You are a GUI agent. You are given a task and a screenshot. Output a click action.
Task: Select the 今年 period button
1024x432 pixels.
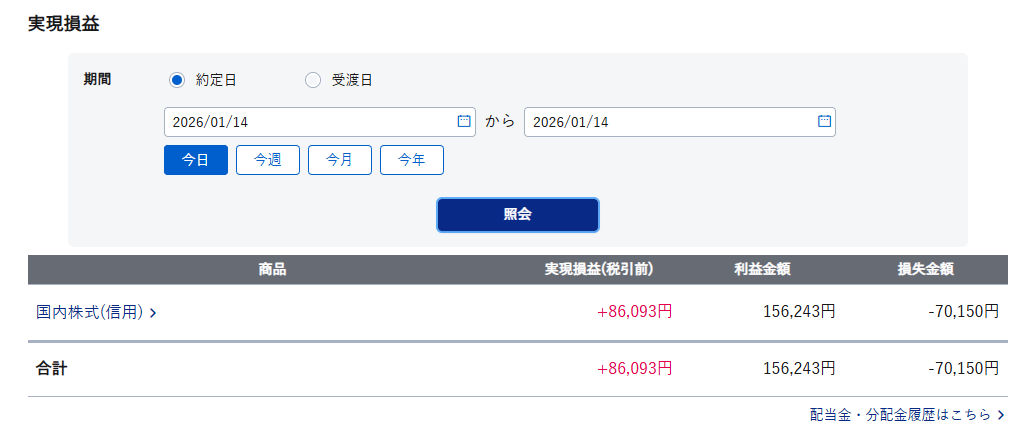[x=412, y=160]
